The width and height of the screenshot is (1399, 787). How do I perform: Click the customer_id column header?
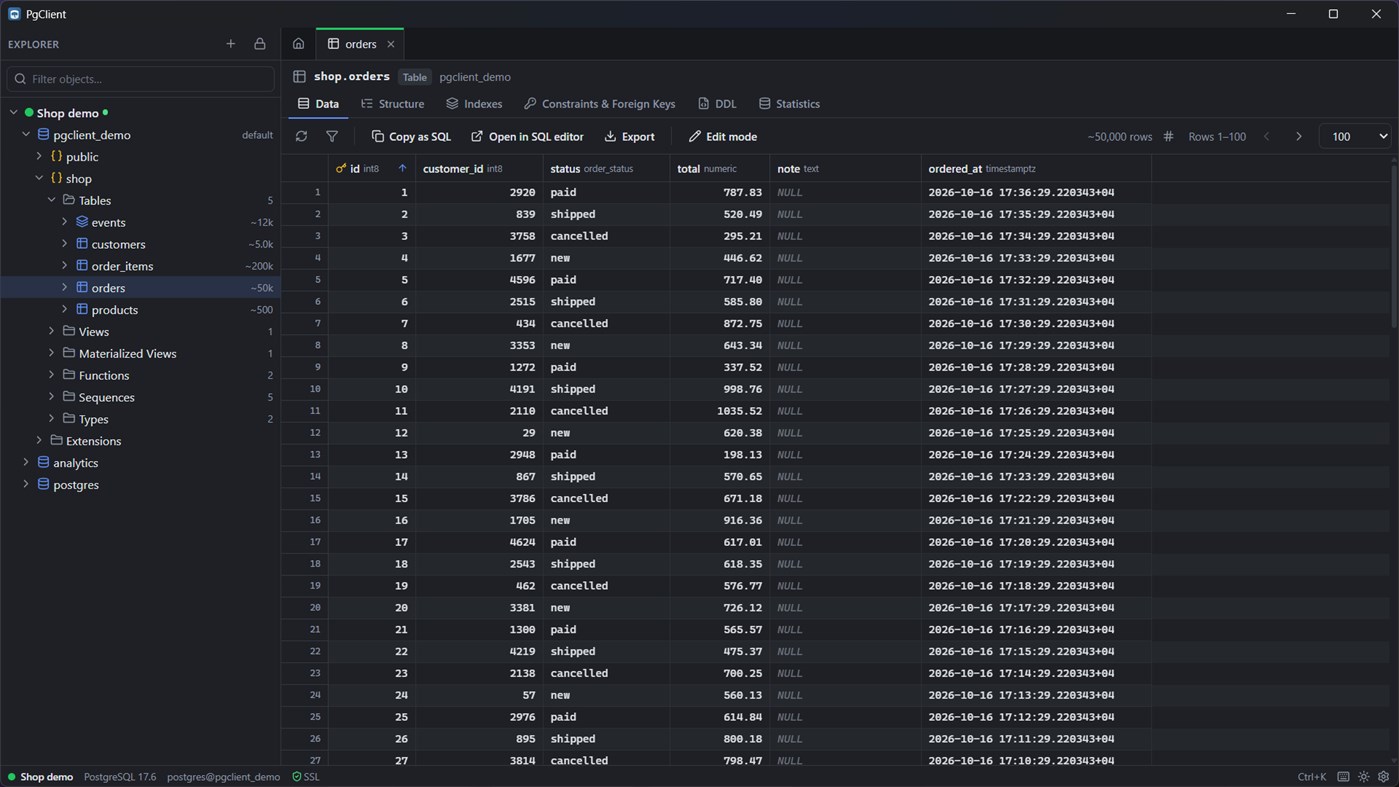[479, 169]
